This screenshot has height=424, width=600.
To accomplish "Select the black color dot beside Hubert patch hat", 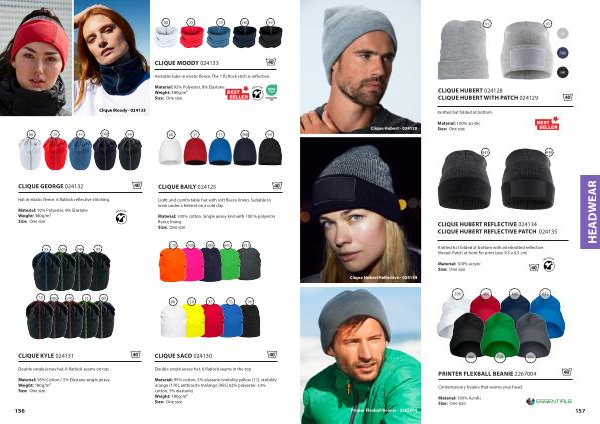I will [562, 72].
